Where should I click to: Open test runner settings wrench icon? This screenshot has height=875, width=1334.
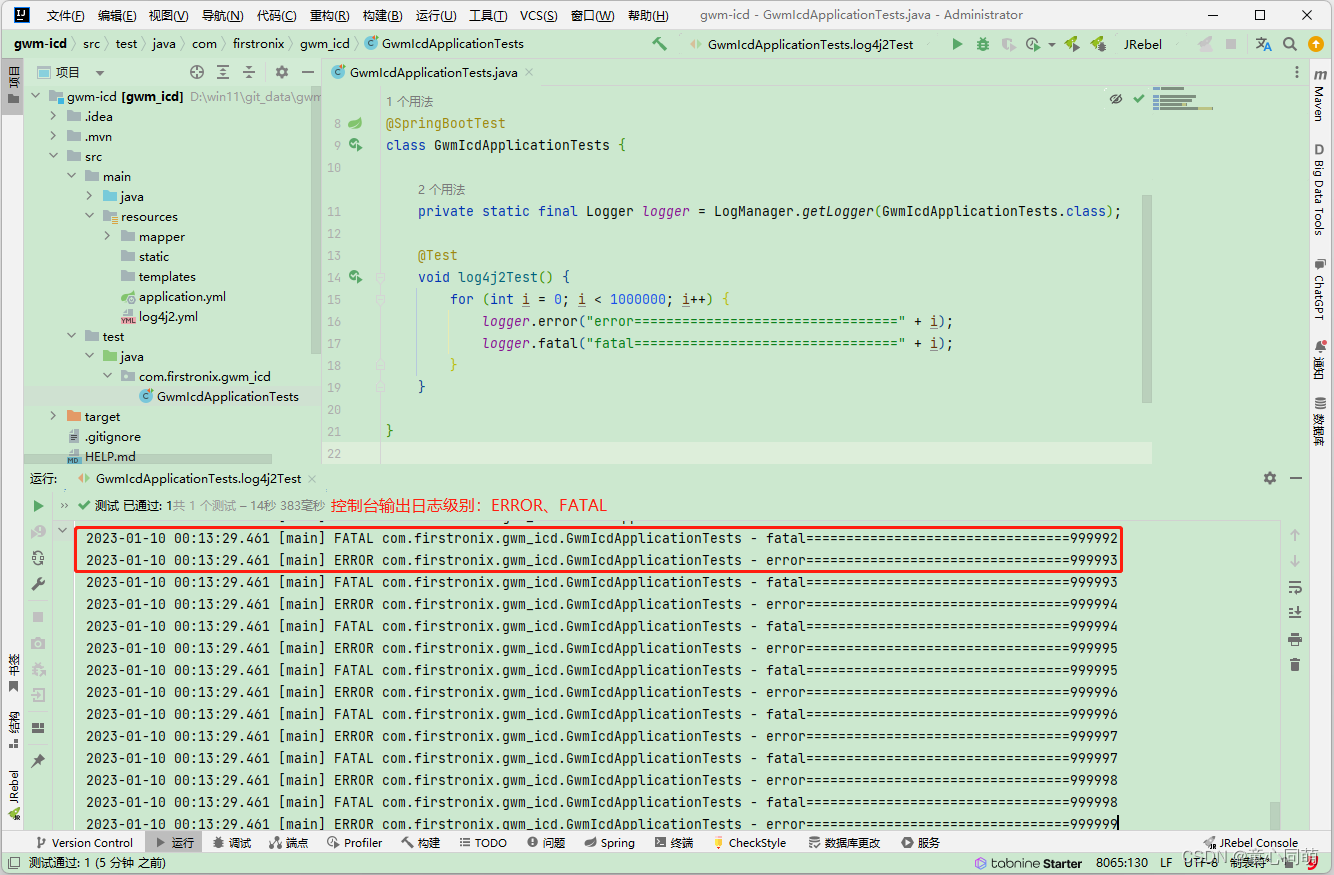[x=37, y=581]
